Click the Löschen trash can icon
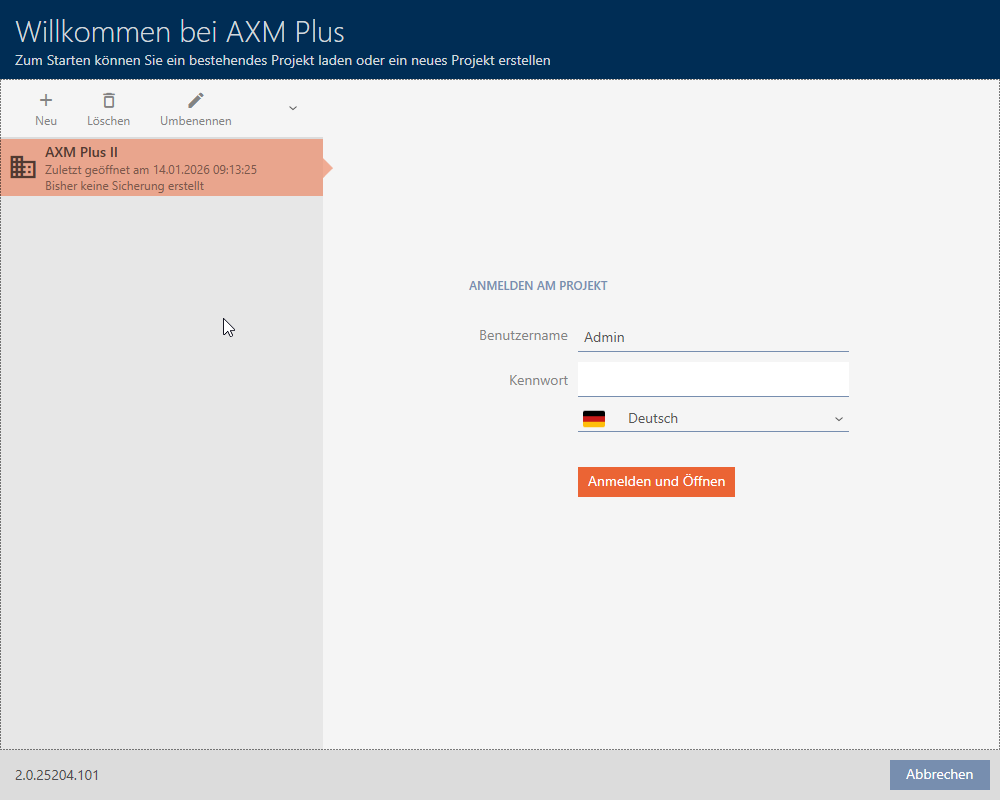This screenshot has height=800, width=1000. (x=108, y=100)
